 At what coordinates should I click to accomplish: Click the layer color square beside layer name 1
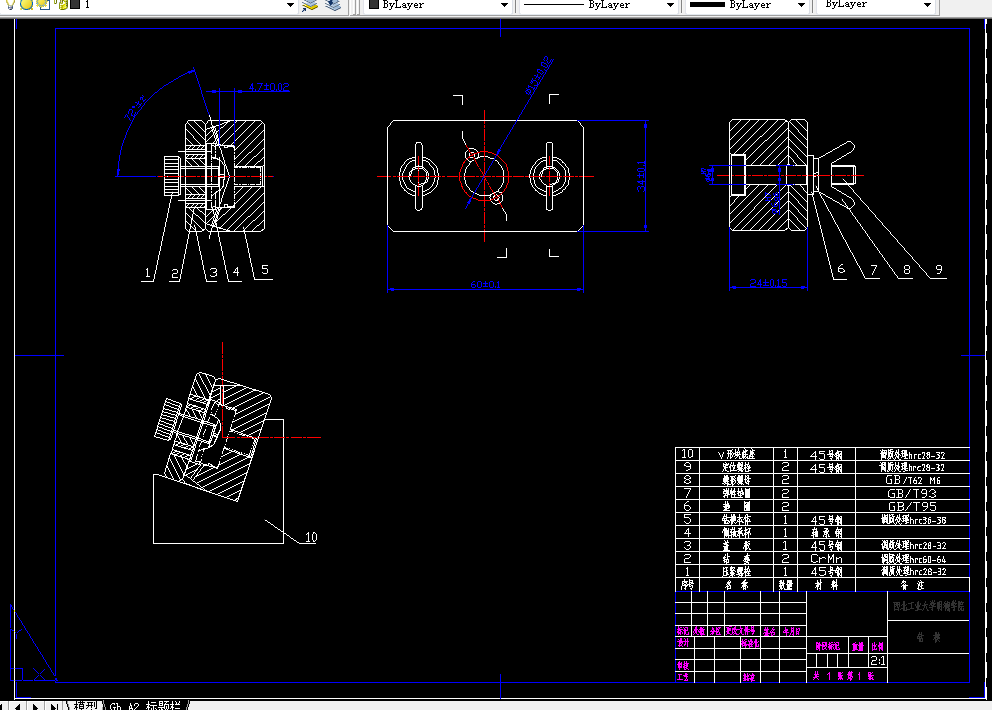pyautogui.click(x=75, y=4)
